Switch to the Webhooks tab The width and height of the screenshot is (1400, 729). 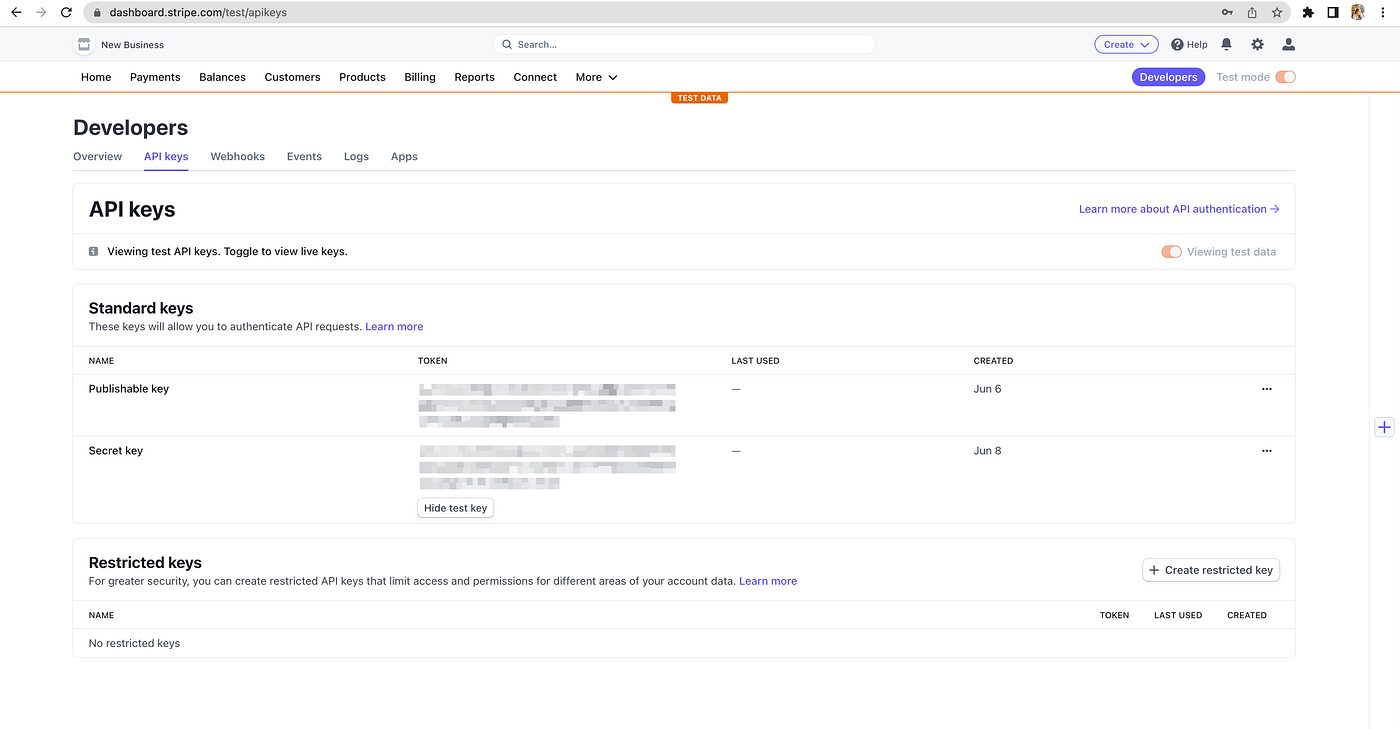tap(238, 157)
